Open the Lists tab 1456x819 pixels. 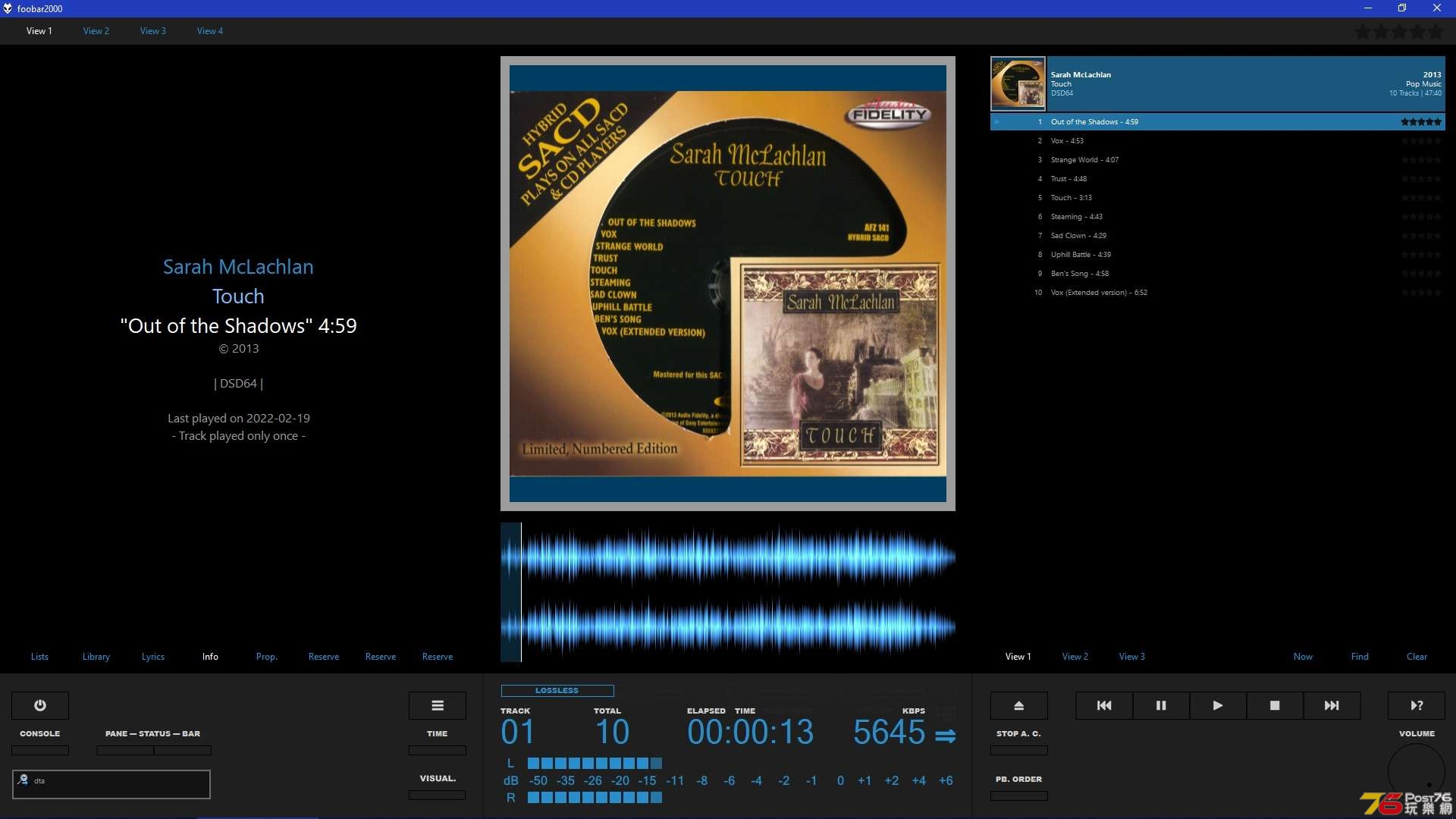pos(39,657)
